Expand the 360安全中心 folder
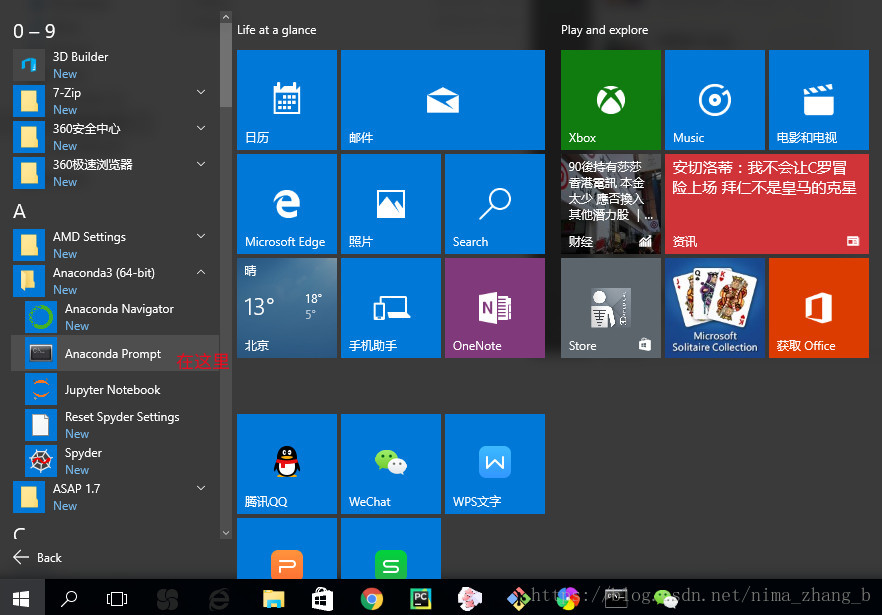 point(201,128)
